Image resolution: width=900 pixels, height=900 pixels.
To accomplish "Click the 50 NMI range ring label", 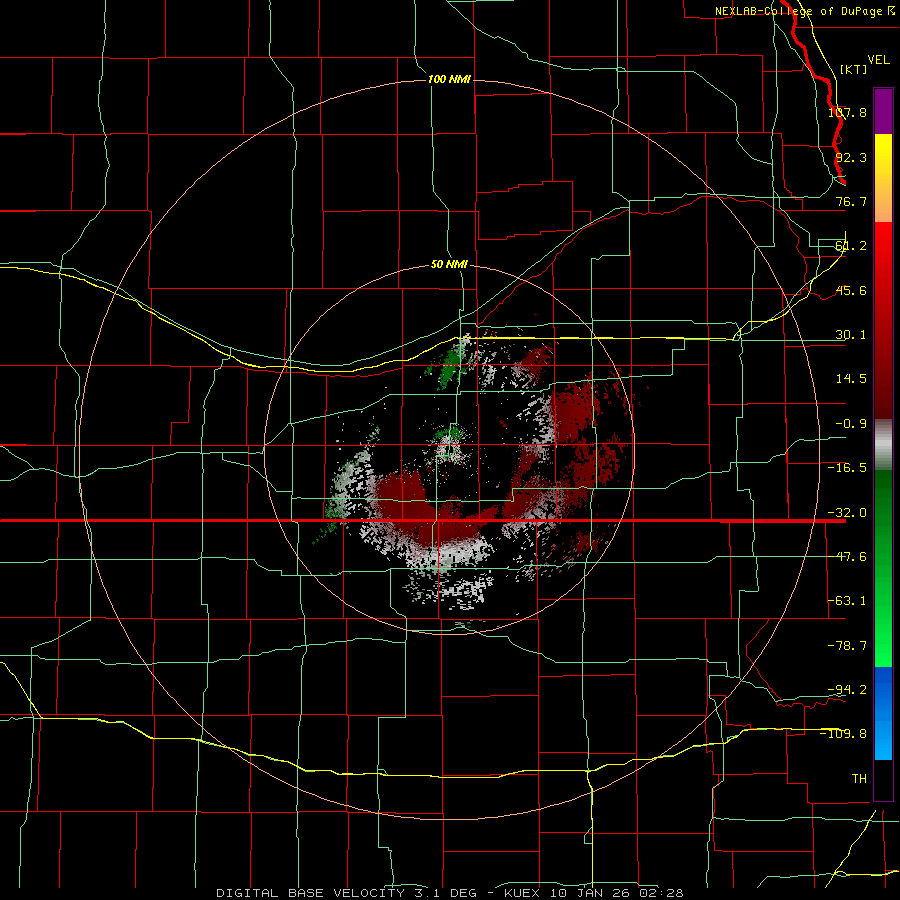I will (449, 264).
